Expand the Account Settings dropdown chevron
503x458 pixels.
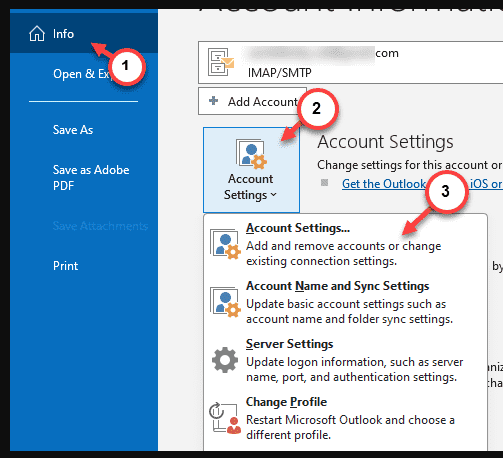[274, 195]
